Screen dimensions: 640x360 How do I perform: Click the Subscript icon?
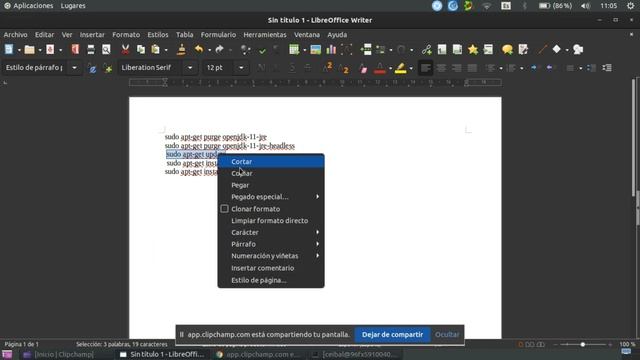344,68
